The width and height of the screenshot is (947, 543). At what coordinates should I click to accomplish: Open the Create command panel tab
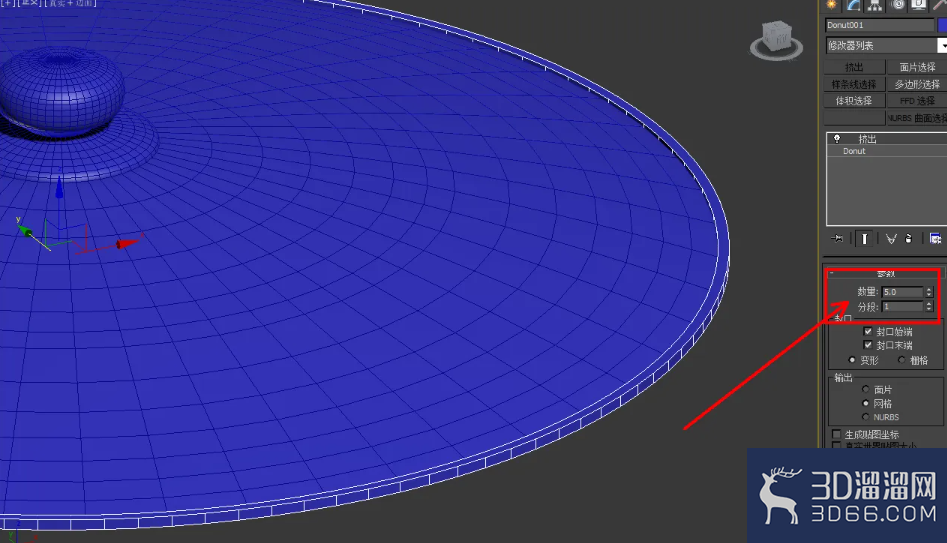(832, 5)
